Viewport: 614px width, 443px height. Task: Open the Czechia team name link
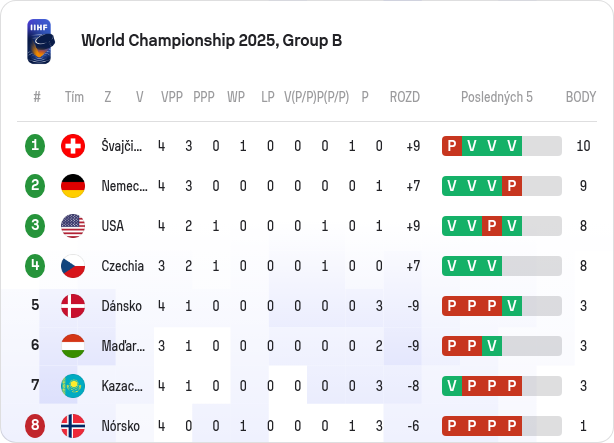pyautogui.click(x=123, y=266)
